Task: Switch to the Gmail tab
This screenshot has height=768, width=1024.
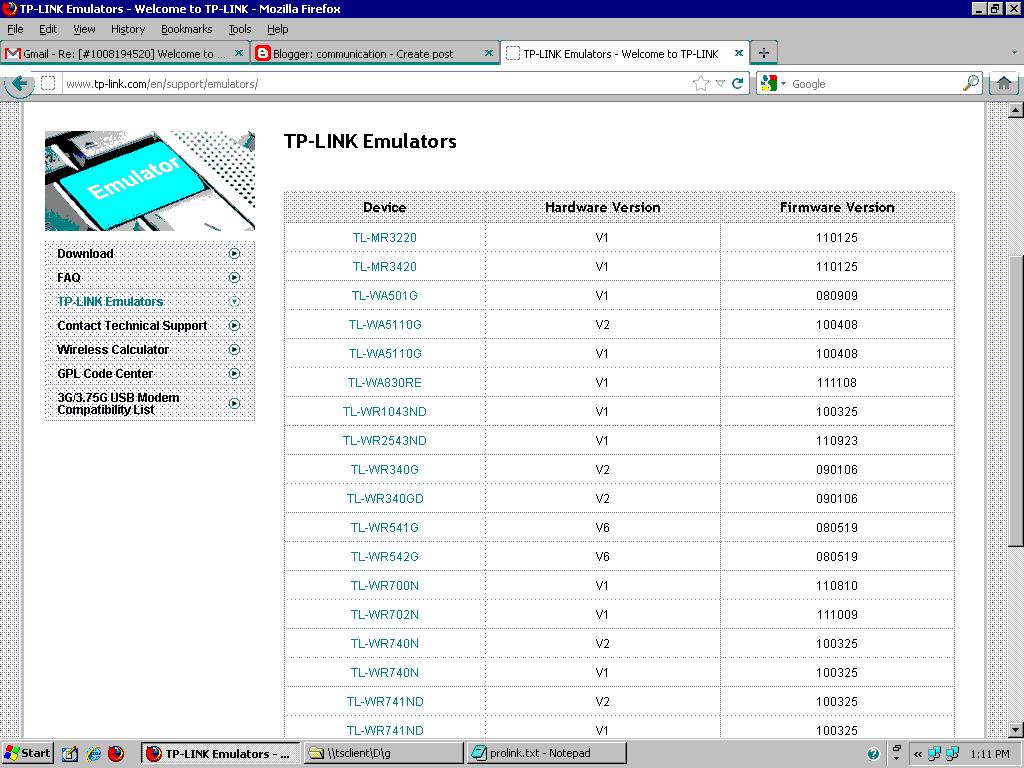Action: pos(124,54)
